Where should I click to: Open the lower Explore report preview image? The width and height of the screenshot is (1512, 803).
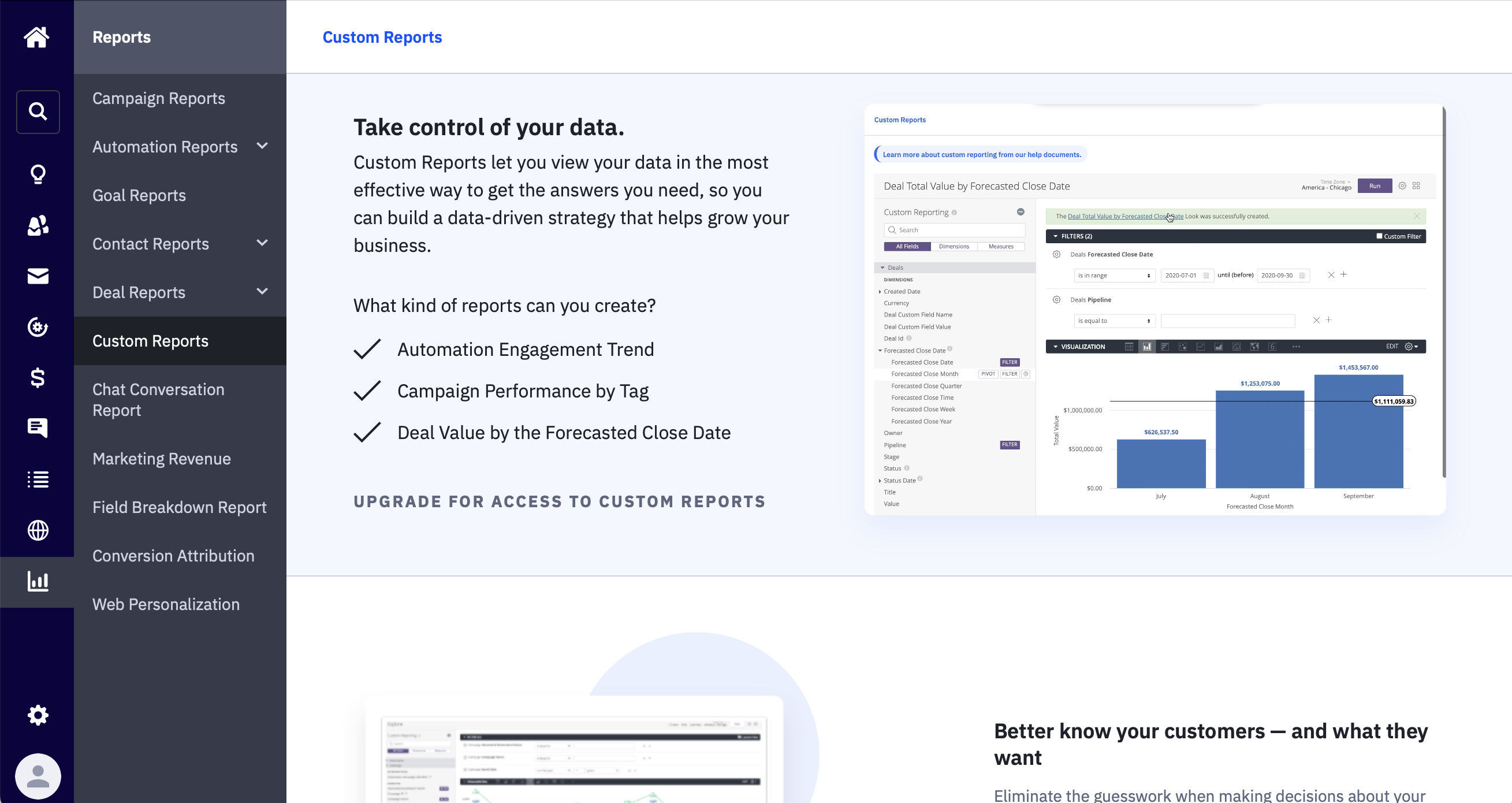[574, 750]
